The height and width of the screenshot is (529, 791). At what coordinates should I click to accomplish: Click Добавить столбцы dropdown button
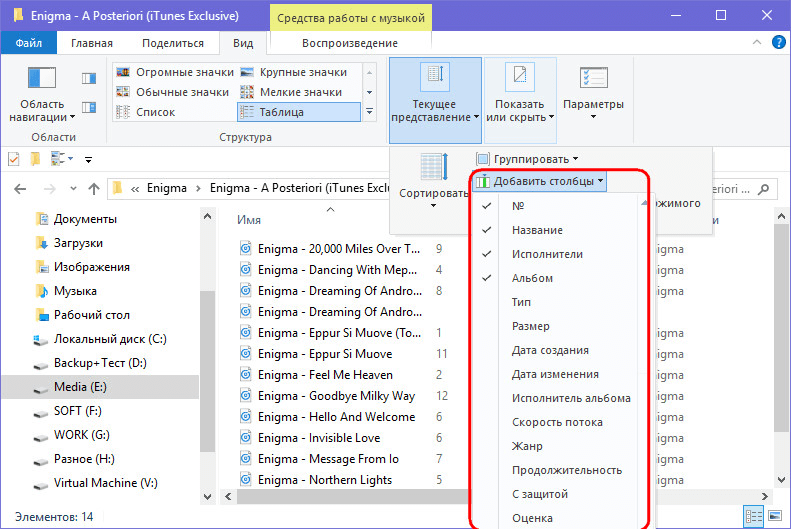(x=539, y=181)
